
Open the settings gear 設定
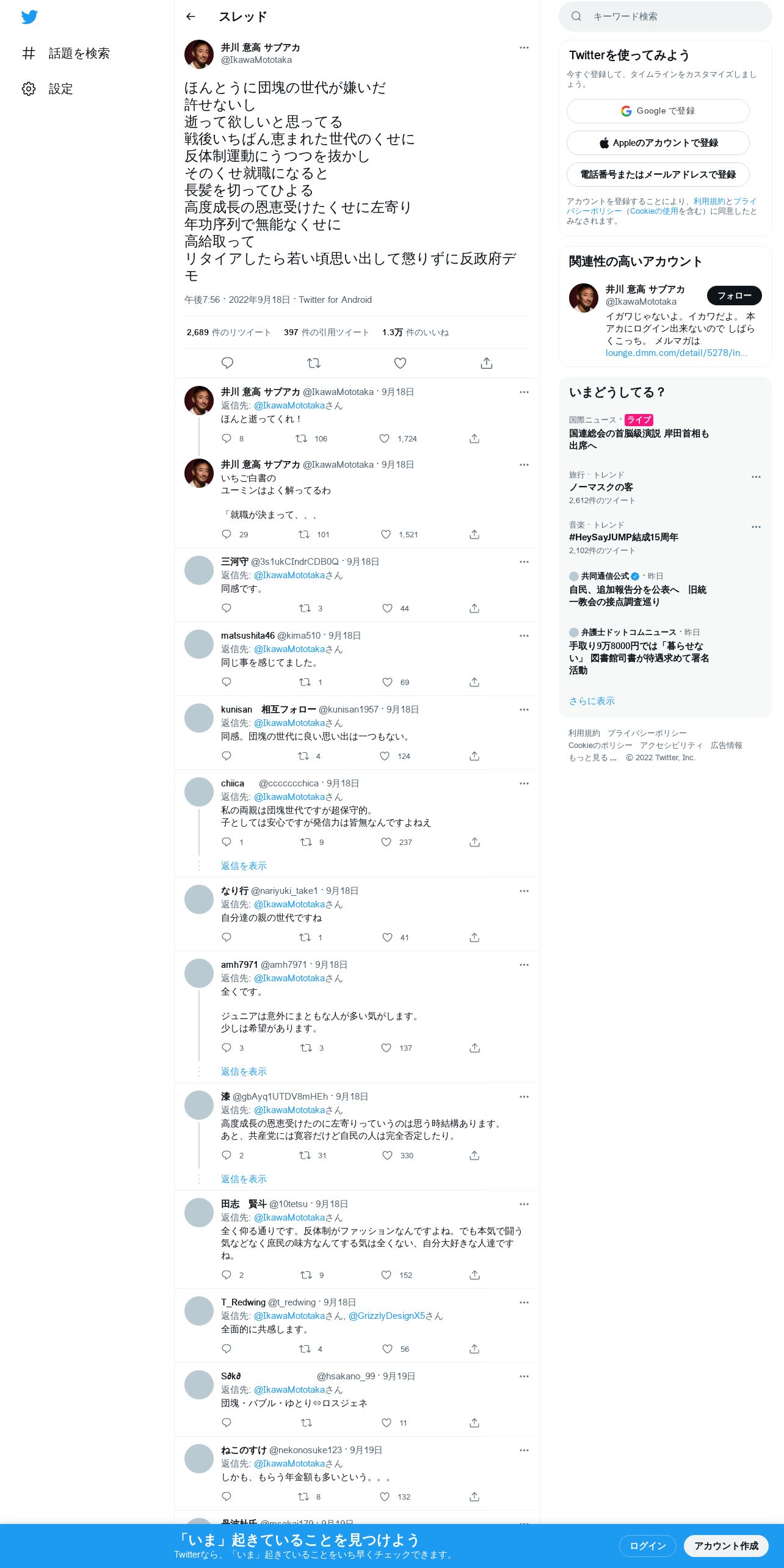[x=48, y=89]
